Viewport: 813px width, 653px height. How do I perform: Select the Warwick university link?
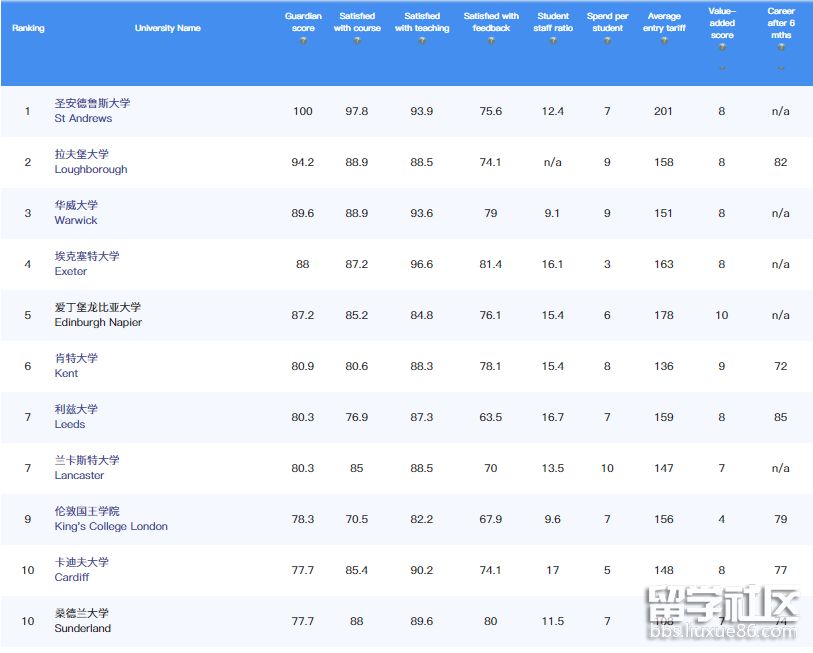tap(76, 220)
